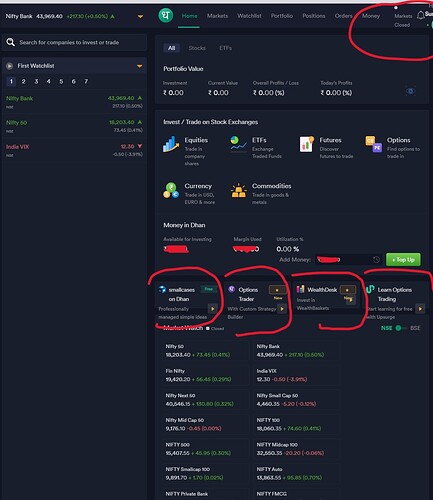This screenshot has height=500, width=433.
Task: Switch to watchlist page 4
Action: click(x=48, y=81)
